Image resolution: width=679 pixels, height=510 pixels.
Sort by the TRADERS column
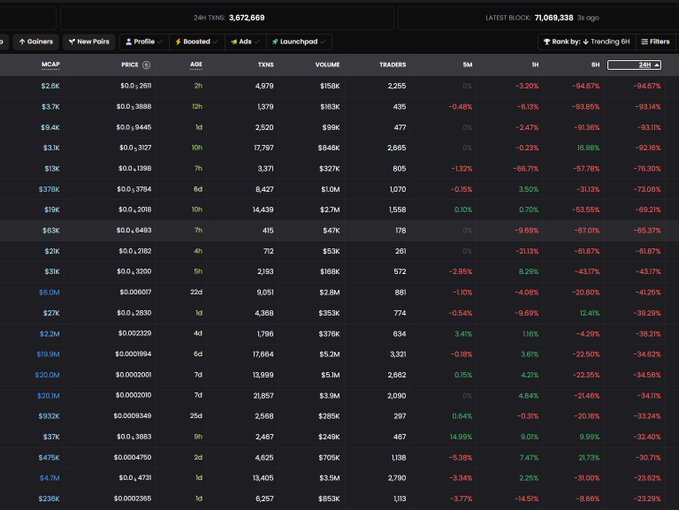pyautogui.click(x=393, y=65)
